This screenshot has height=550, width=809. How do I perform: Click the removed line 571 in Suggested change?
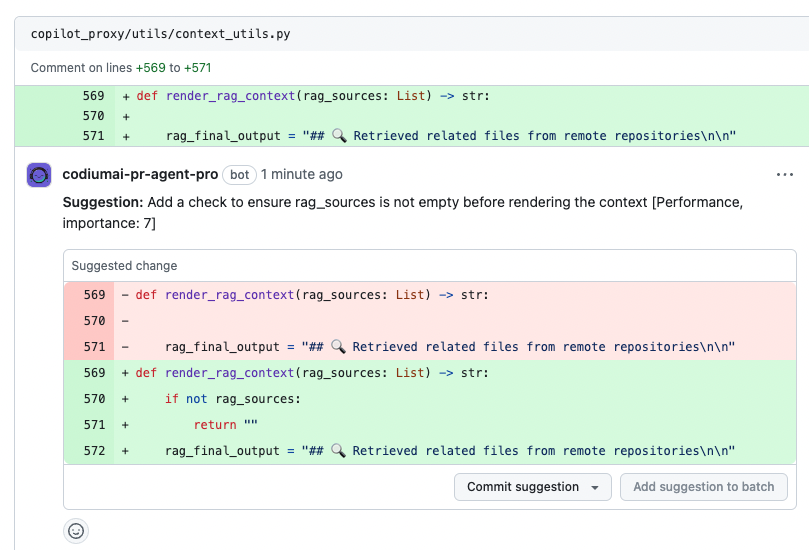tap(450, 347)
